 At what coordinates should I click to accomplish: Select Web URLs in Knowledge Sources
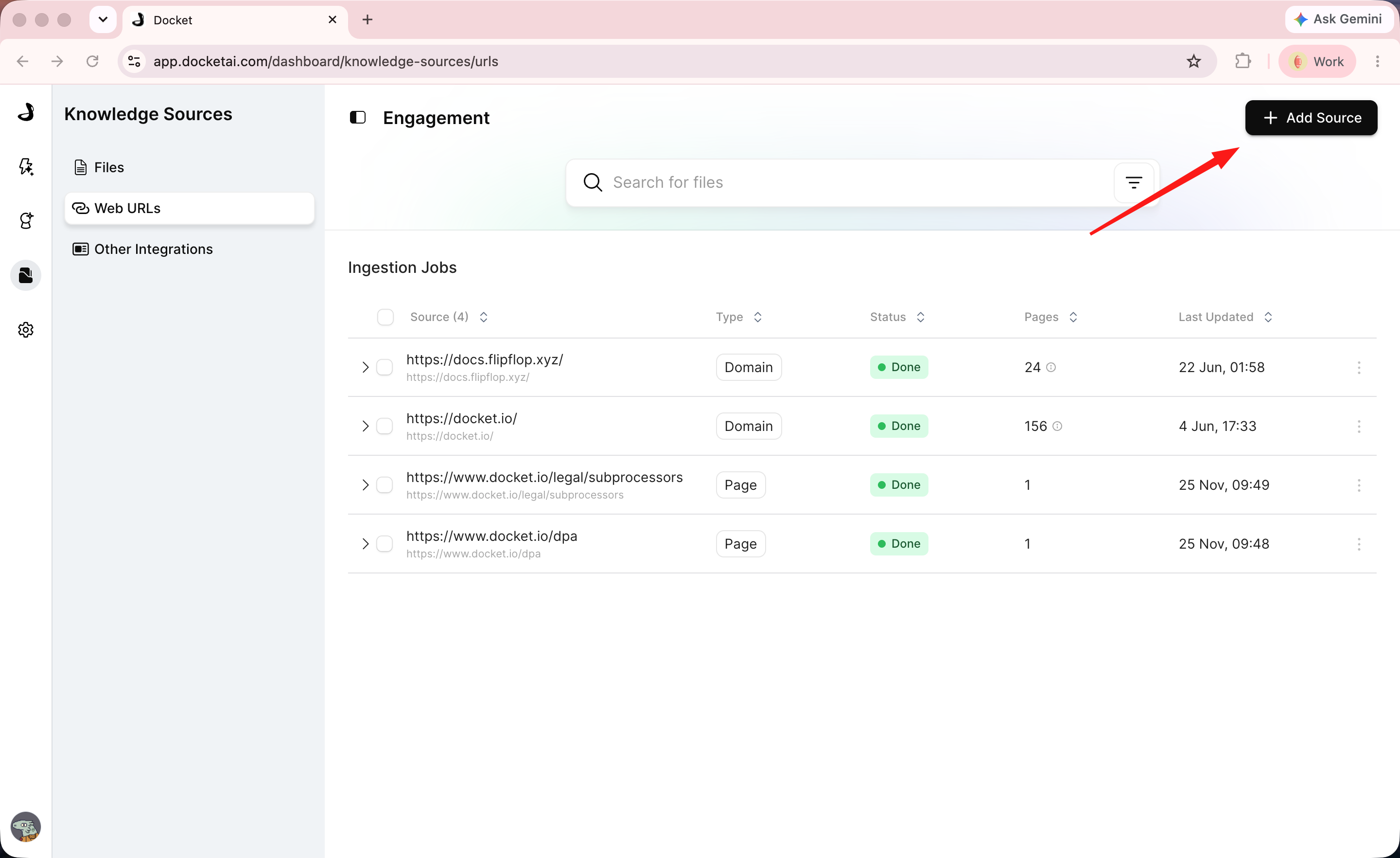click(x=189, y=208)
